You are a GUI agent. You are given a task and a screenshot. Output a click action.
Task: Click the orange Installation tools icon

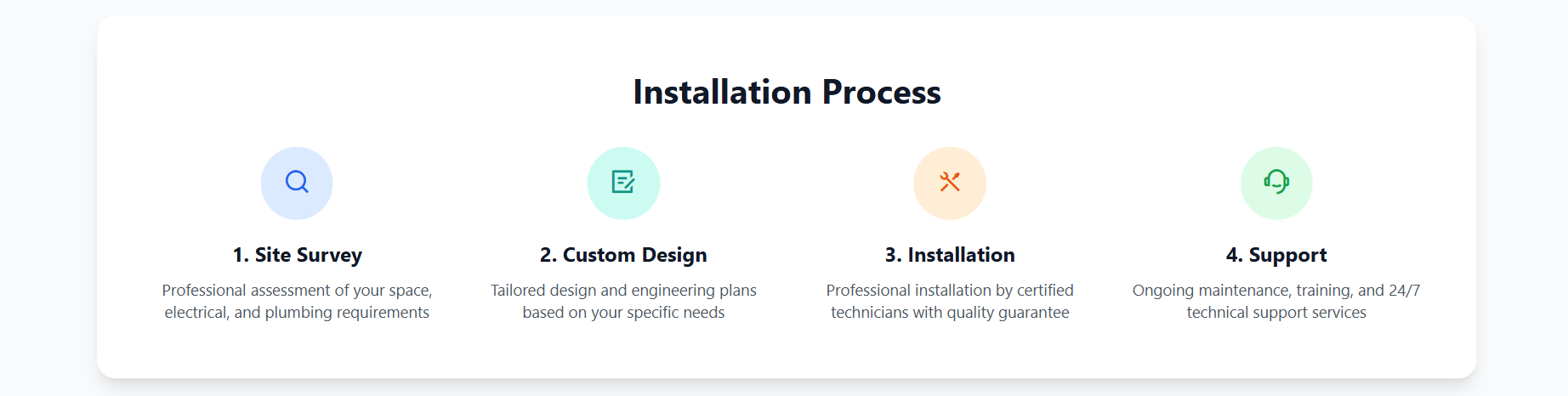(950, 183)
